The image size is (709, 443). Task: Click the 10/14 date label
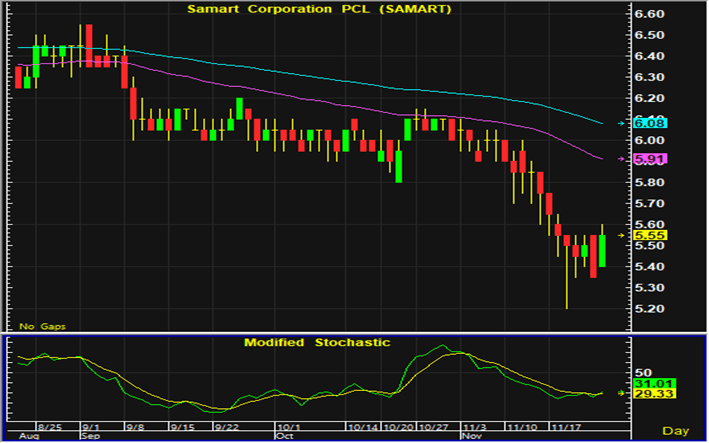pyautogui.click(x=364, y=427)
